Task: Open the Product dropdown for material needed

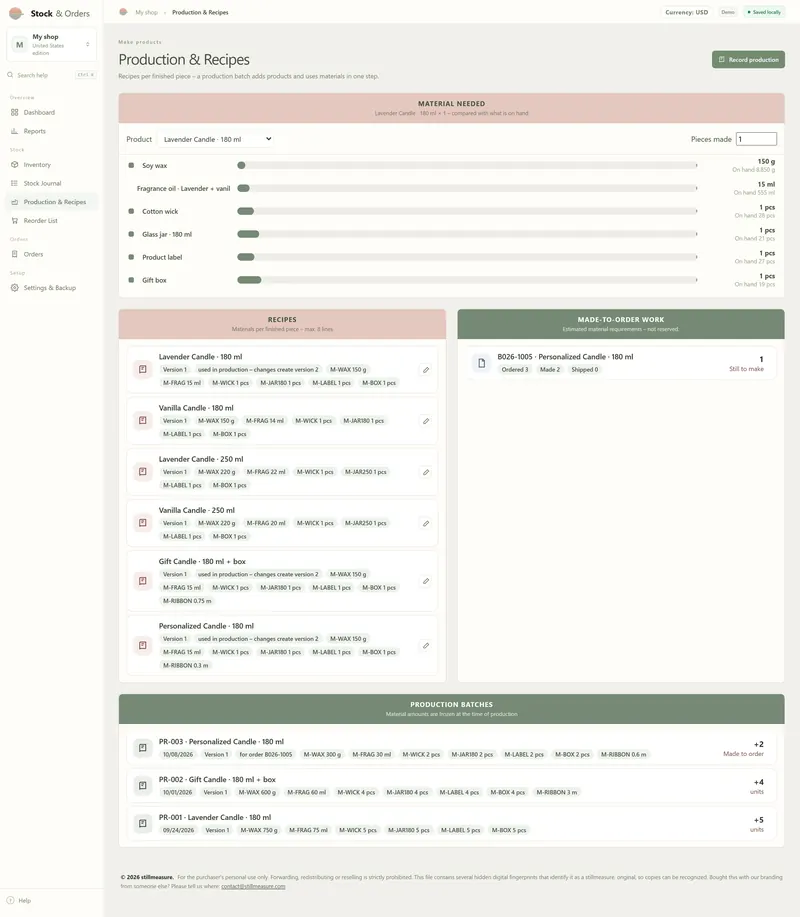Action: click(215, 139)
